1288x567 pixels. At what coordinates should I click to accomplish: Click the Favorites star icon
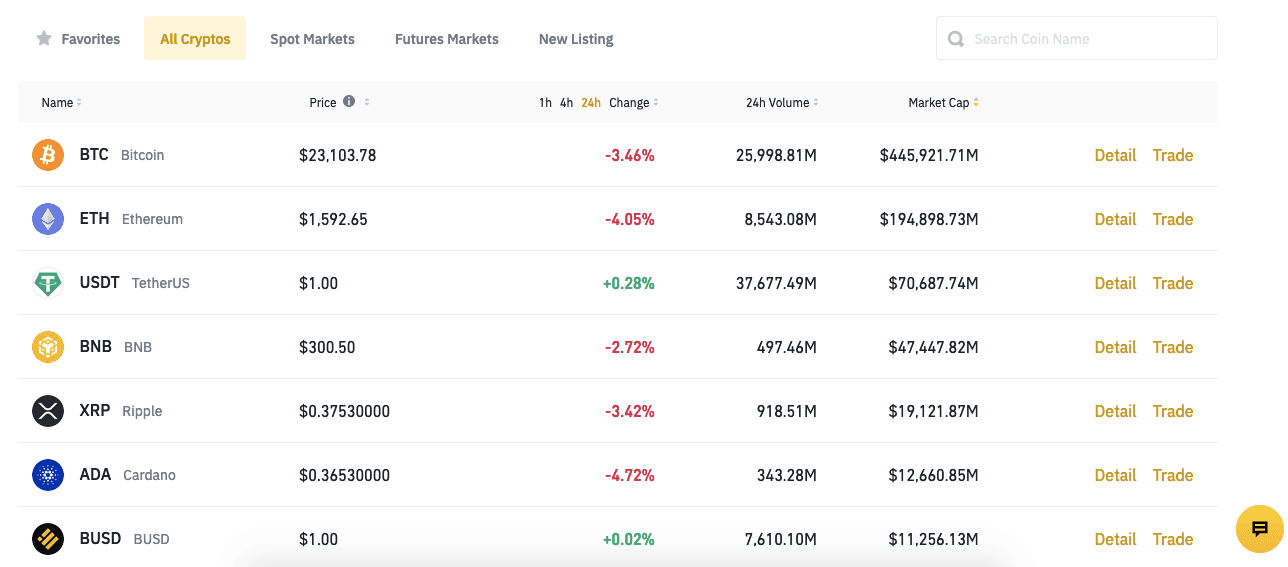44,38
